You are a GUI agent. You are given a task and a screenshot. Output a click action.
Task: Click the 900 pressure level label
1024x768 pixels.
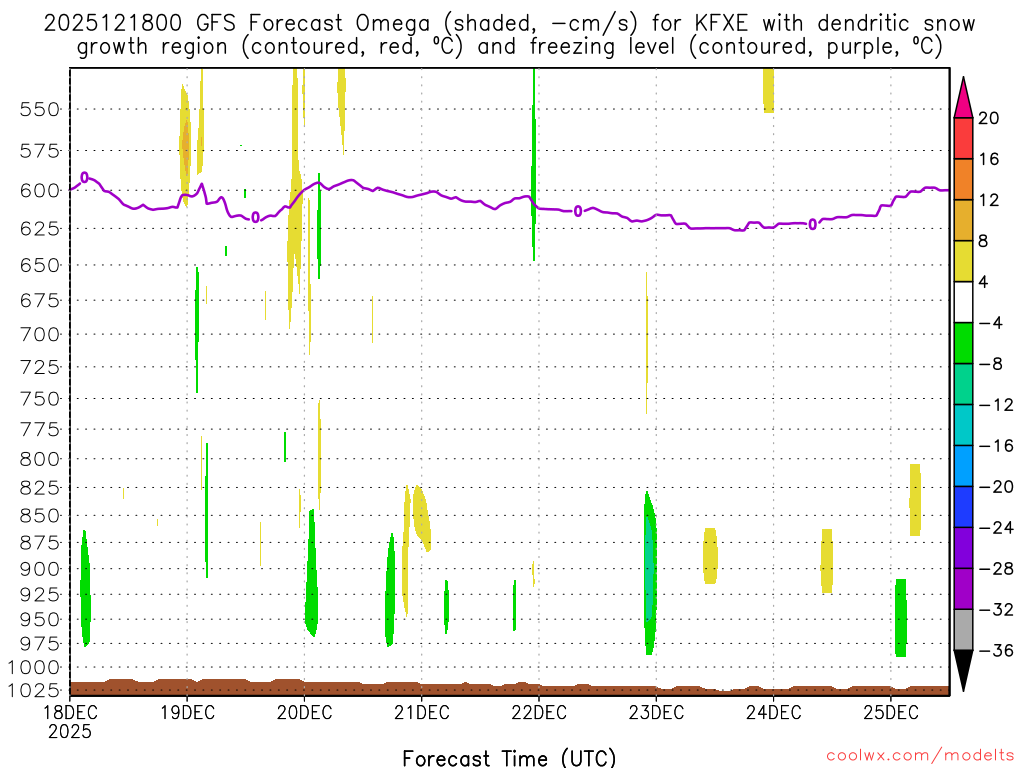[39, 569]
